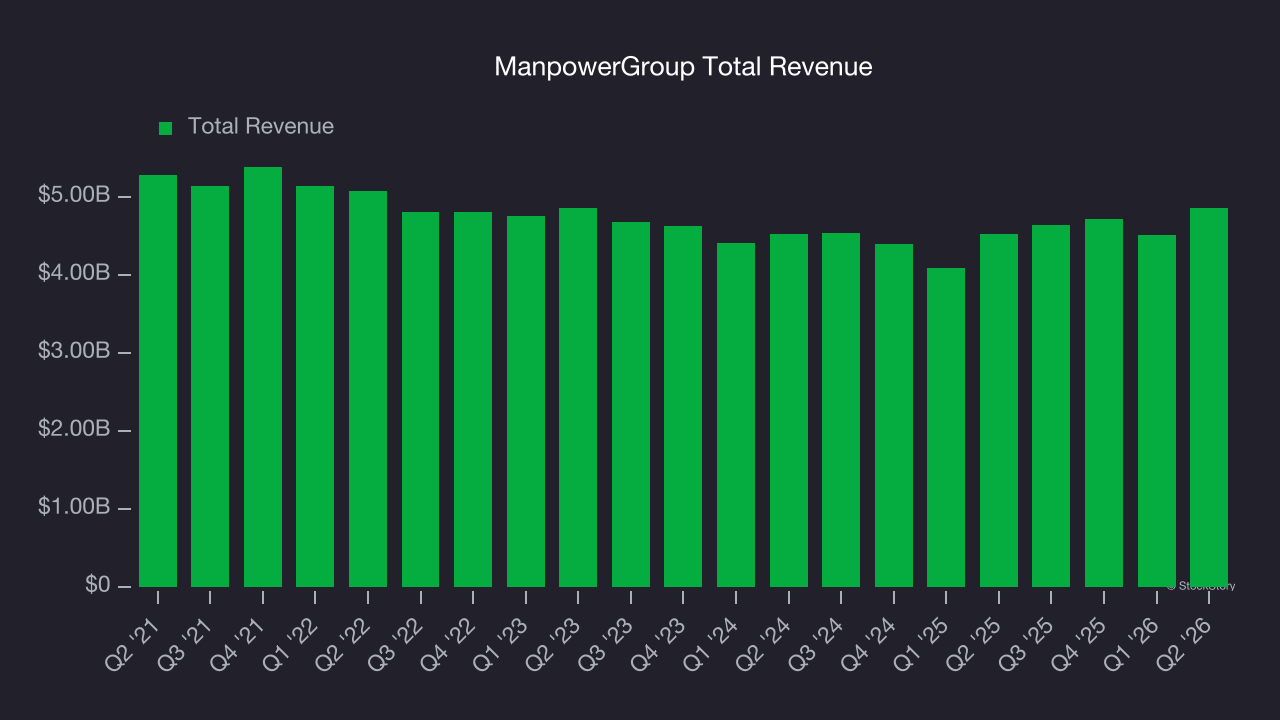Select the Q1 '26 revenue bar

click(x=1157, y=411)
